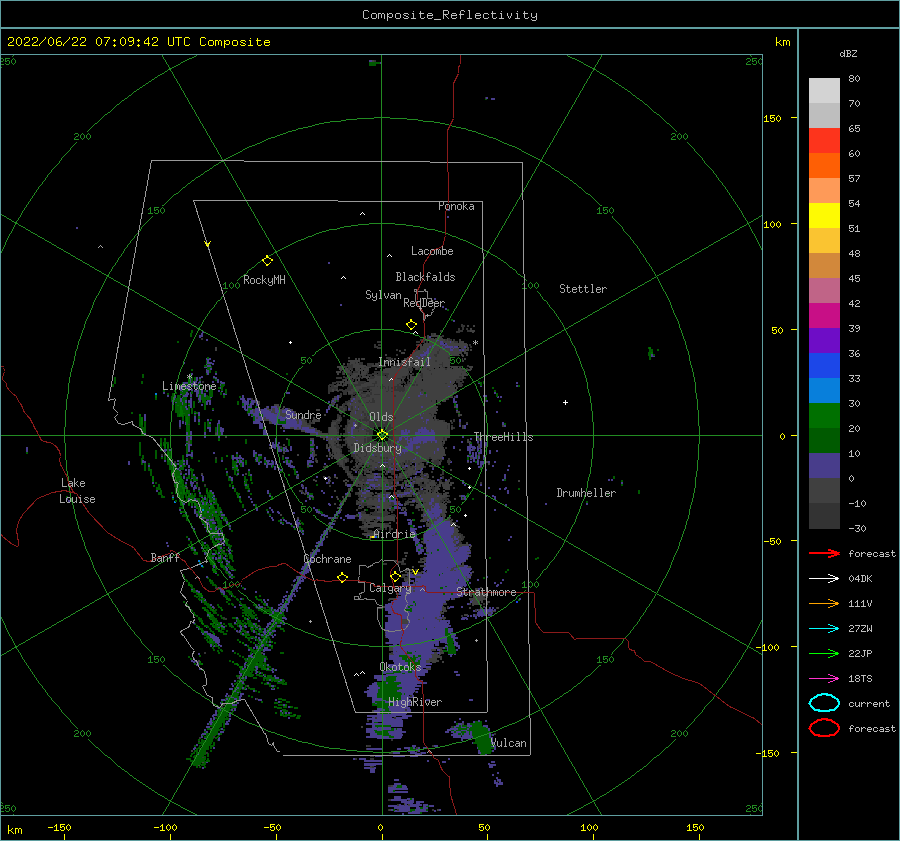Click the Olds town label
This screenshot has height=841, width=900.
click(x=381, y=417)
